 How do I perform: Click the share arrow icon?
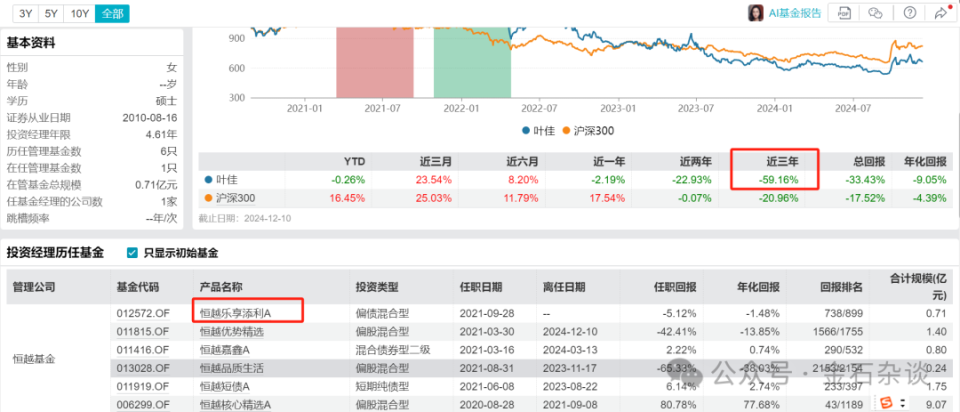(x=940, y=13)
